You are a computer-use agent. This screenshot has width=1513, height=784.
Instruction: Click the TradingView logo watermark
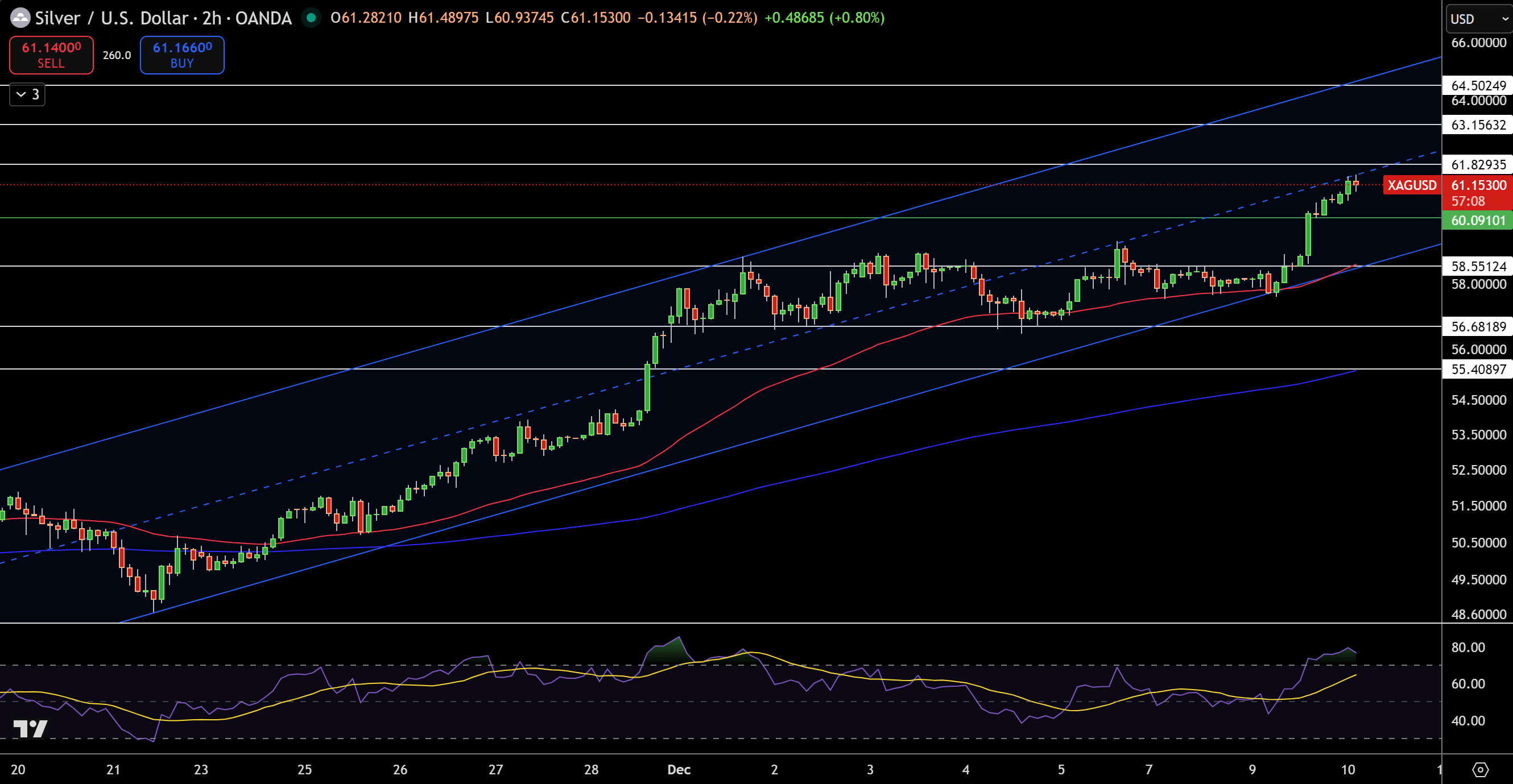tap(31, 728)
